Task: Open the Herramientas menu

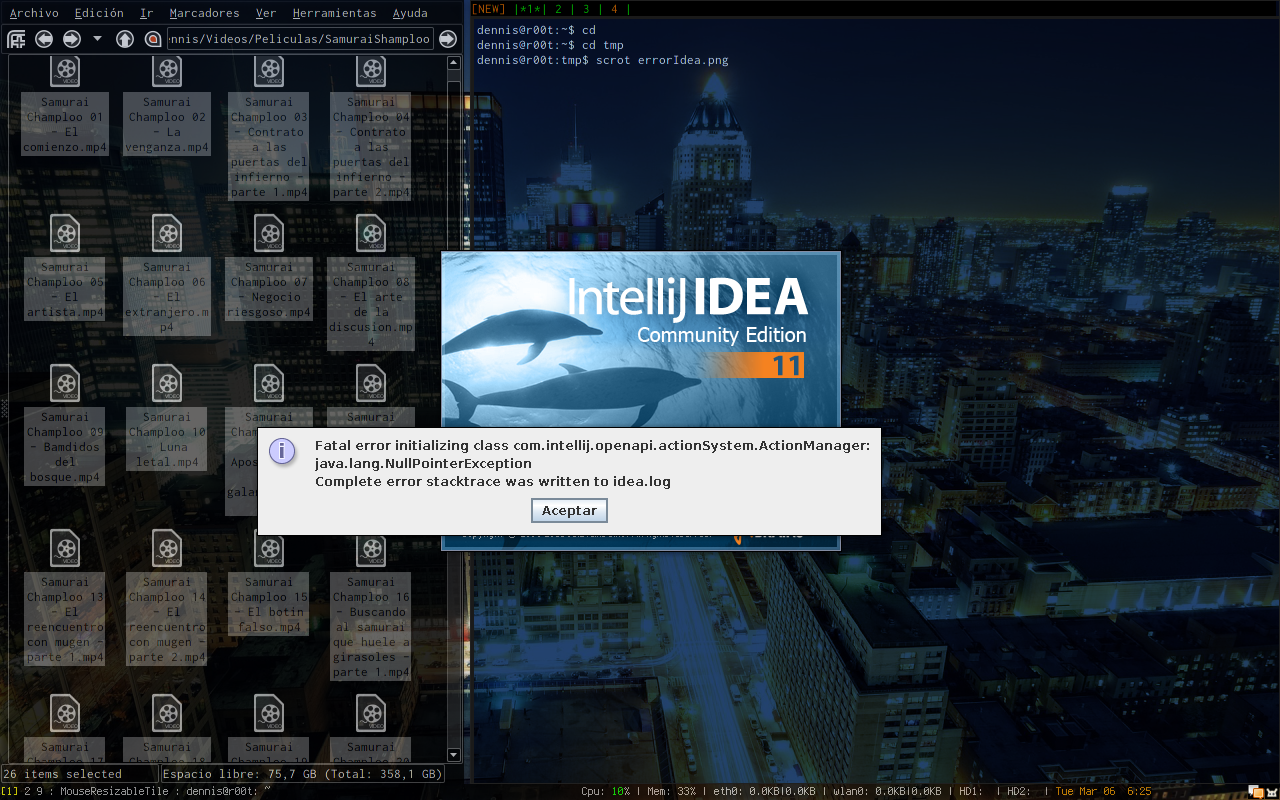Action: (x=334, y=13)
